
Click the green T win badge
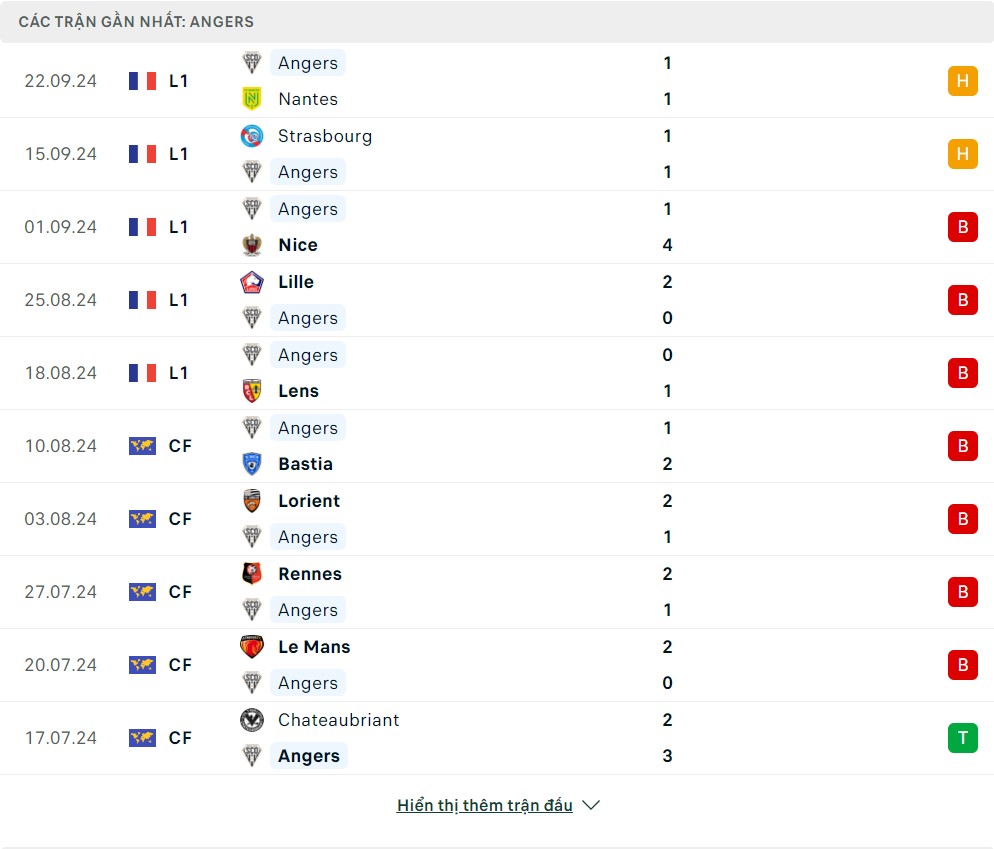coord(962,738)
